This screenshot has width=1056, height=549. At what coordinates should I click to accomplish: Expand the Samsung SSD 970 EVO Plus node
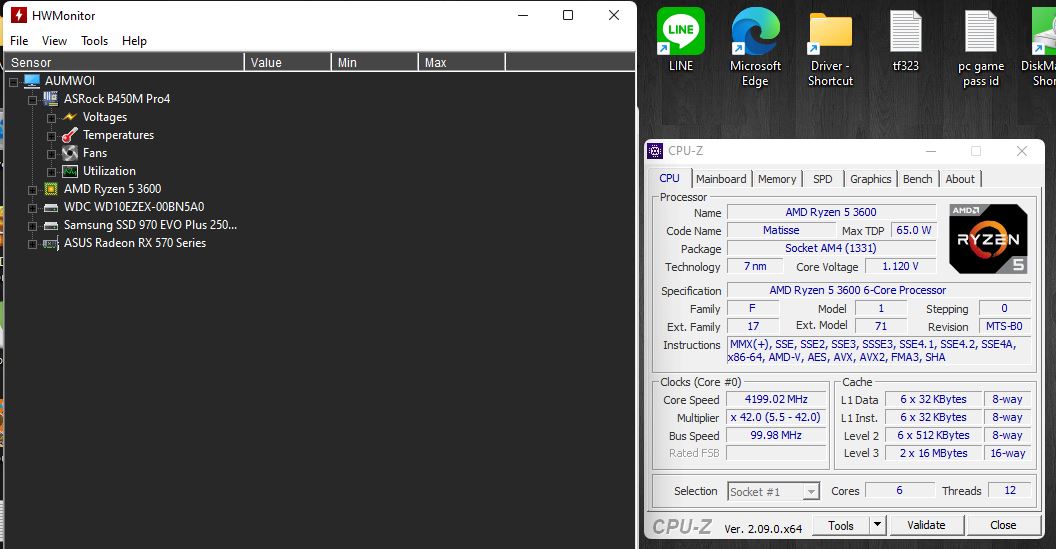(32, 226)
